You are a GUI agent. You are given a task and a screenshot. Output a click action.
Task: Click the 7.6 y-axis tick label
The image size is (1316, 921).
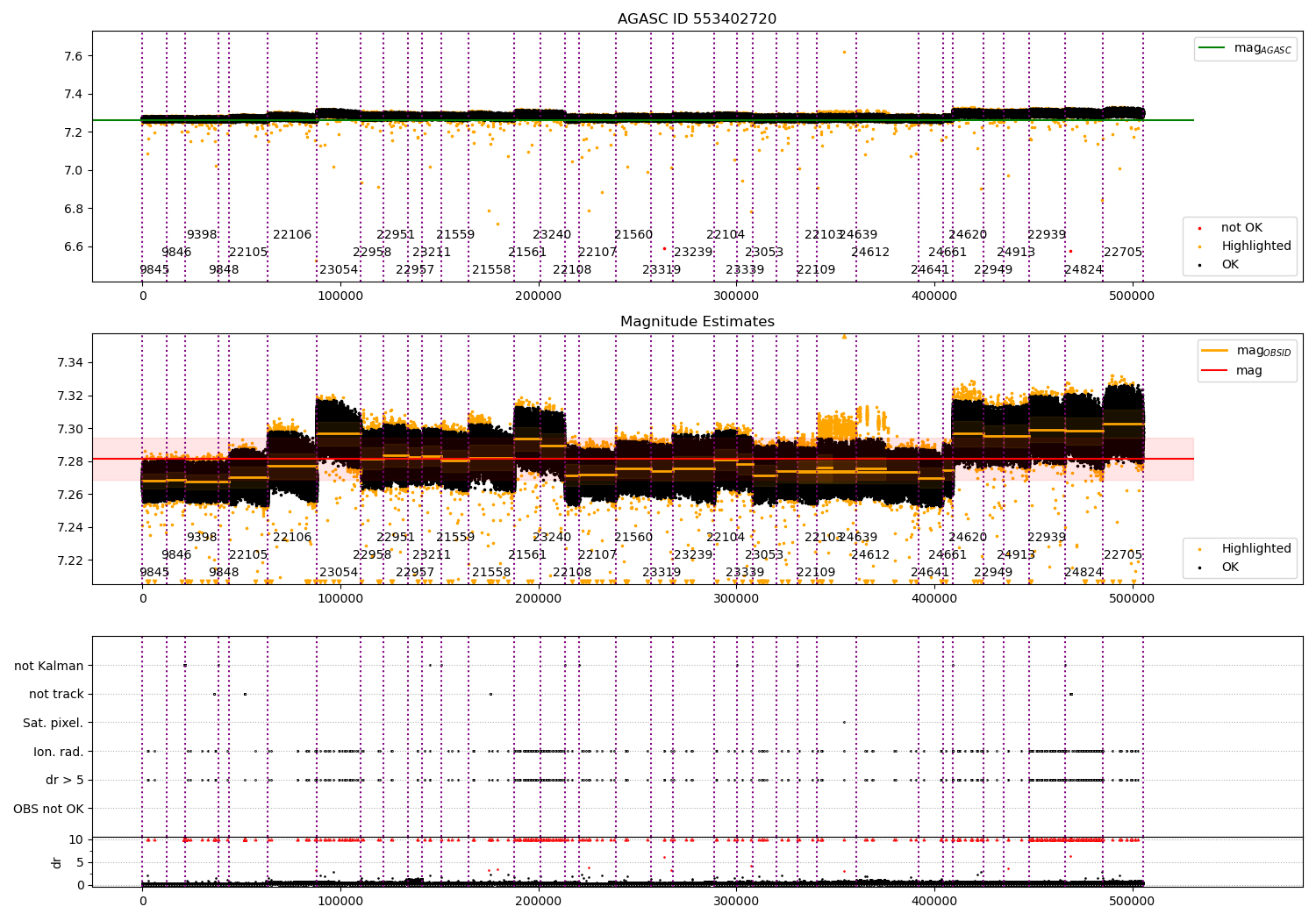point(74,56)
